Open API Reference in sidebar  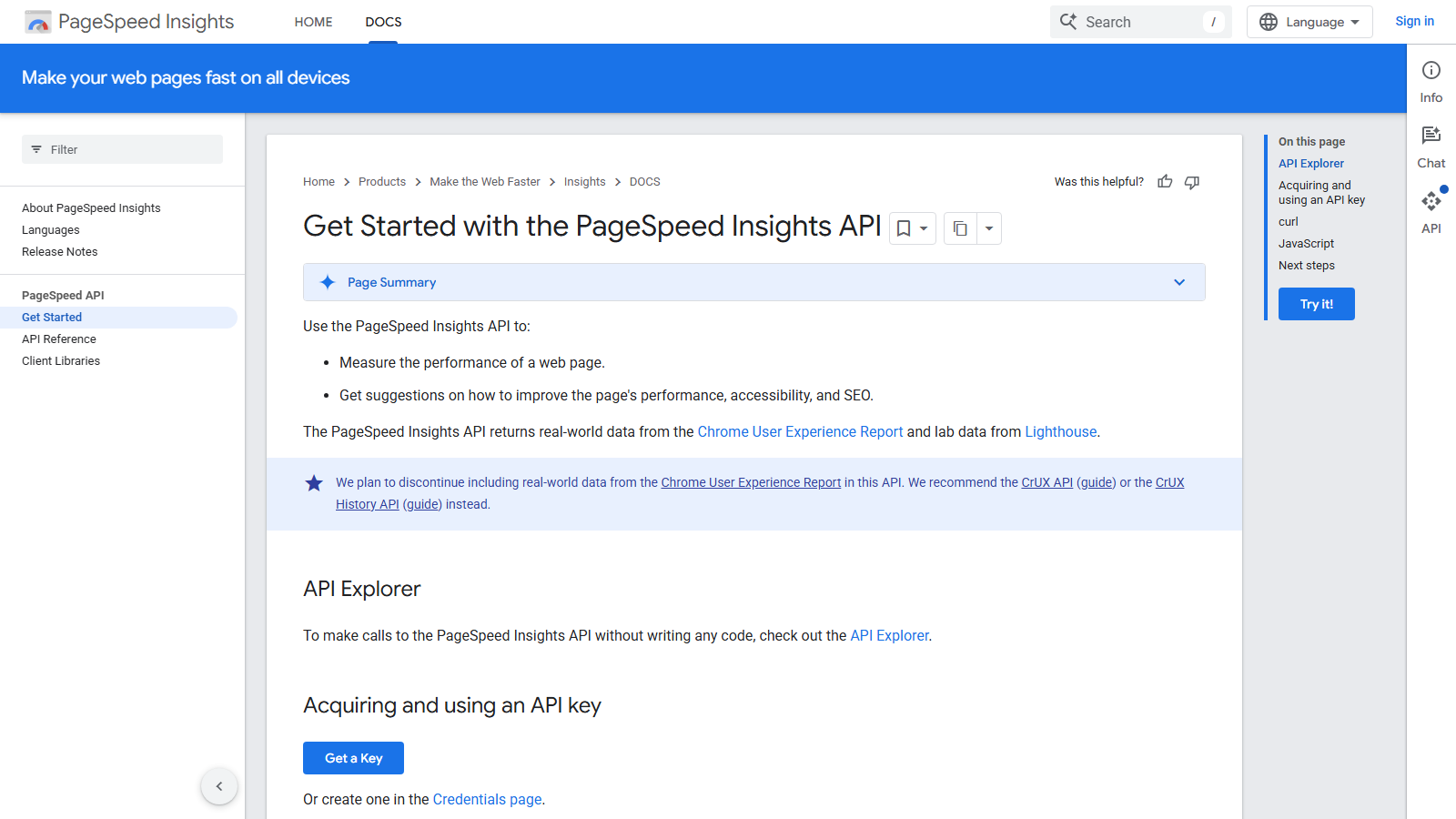[59, 339]
